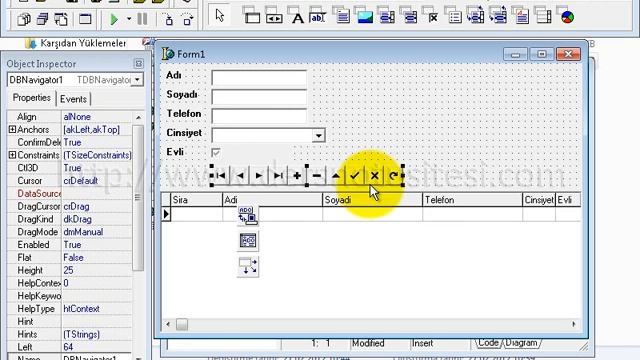
Task: Click the Adı input field
Action: pos(259,77)
